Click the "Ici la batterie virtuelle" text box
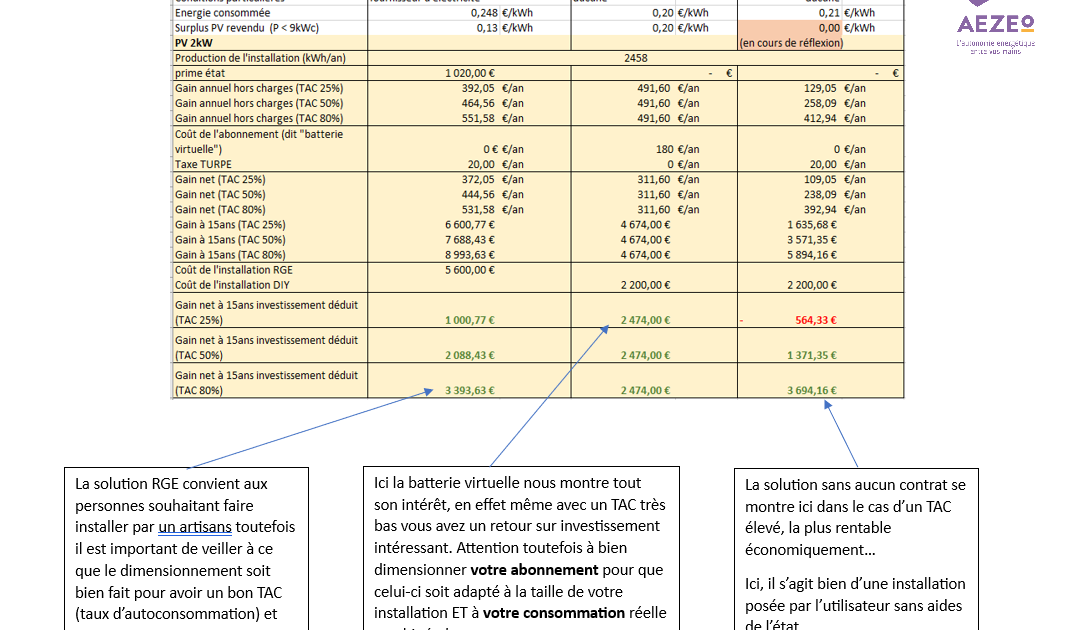The width and height of the screenshot is (1066, 630). (x=520, y=548)
